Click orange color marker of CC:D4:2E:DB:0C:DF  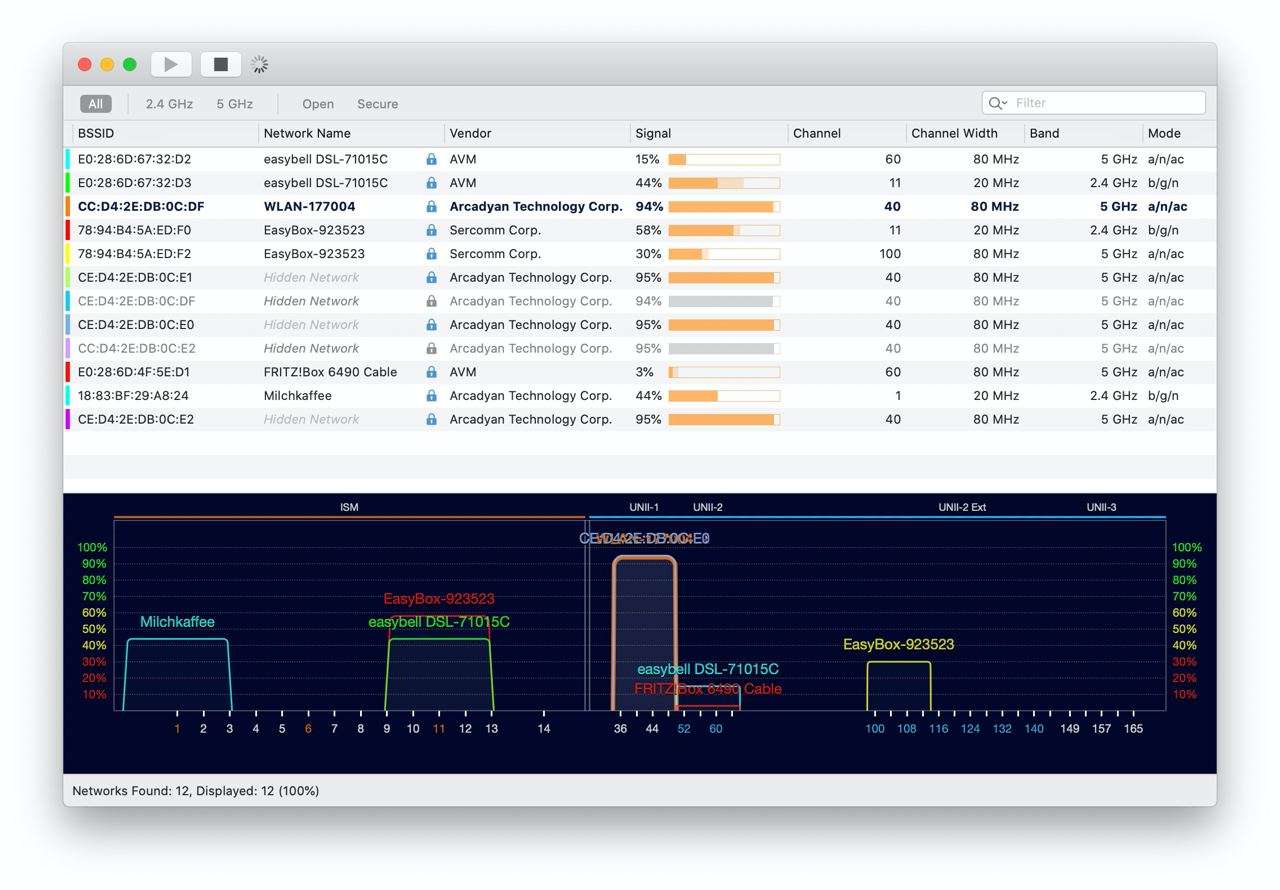pos(67,207)
